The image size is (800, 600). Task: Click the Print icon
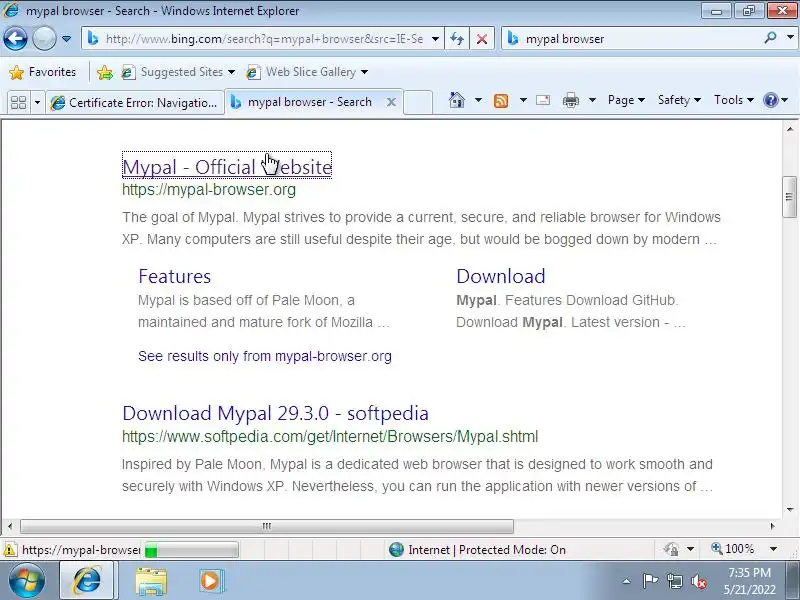[x=570, y=101]
